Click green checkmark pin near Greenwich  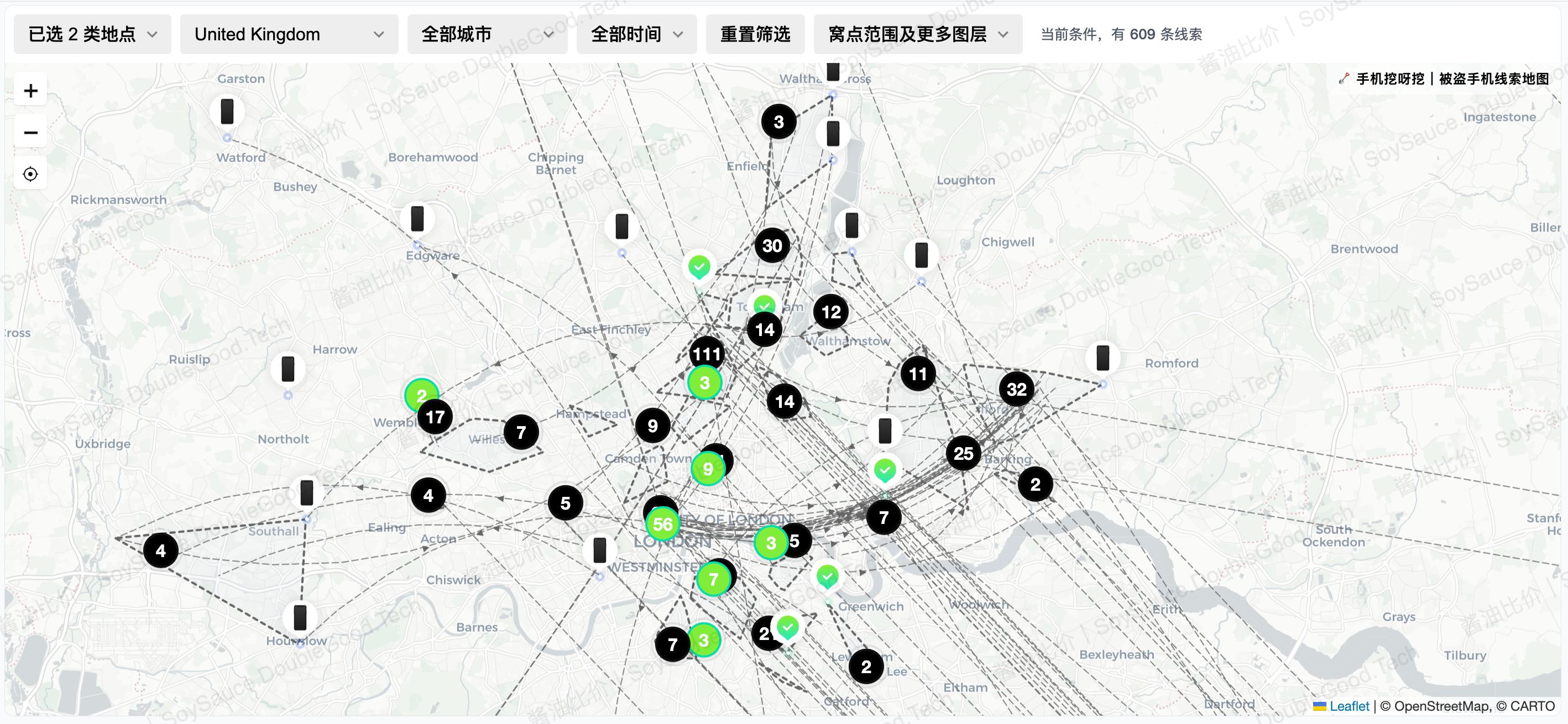coord(827,575)
